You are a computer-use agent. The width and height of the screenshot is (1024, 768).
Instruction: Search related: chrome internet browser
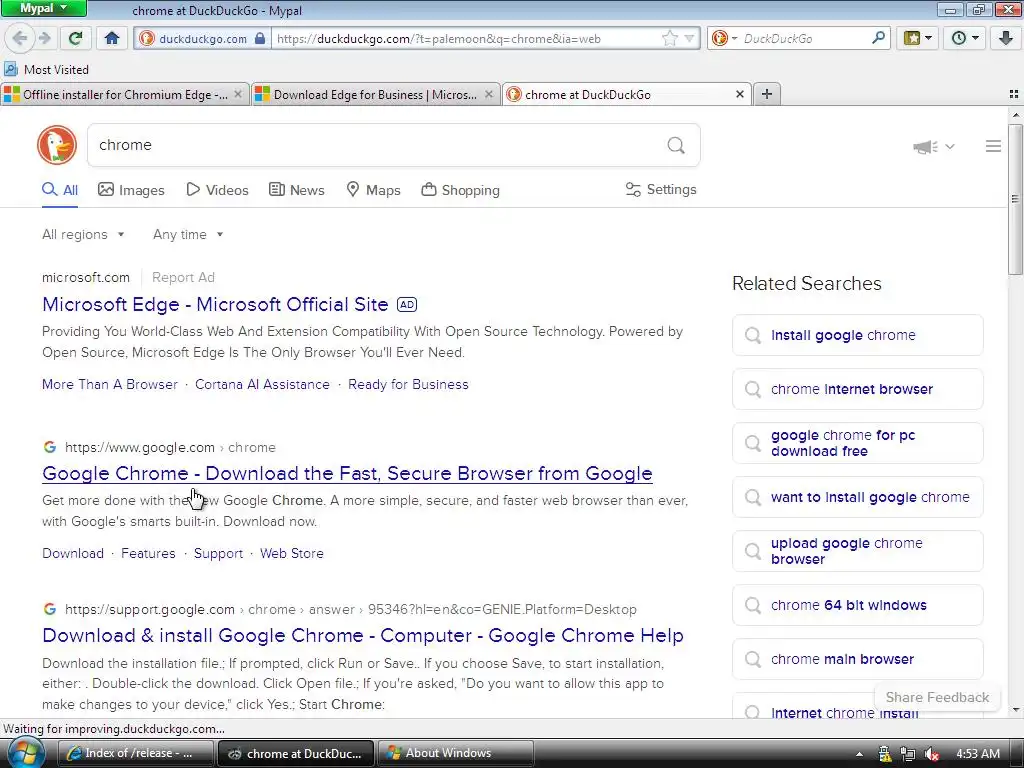coord(857,389)
